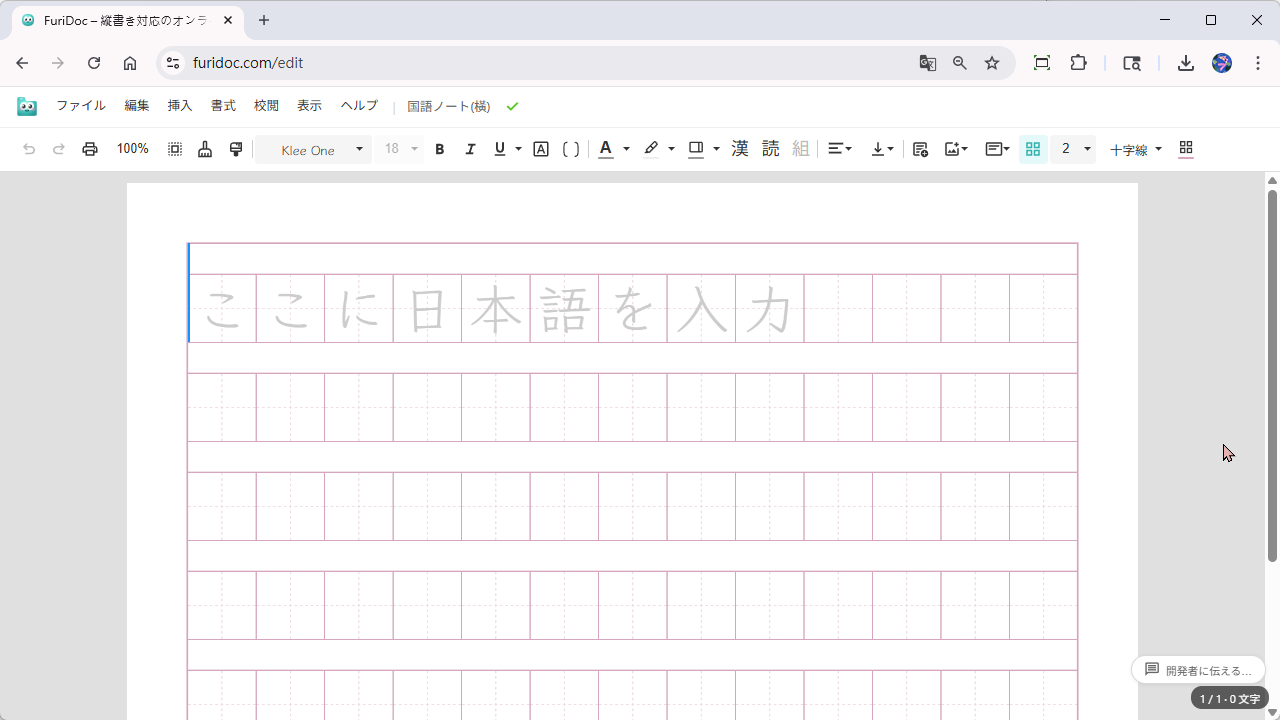Click the rightmost grid layout icon
Image resolution: width=1280 pixels, height=720 pixels.
1185,148
